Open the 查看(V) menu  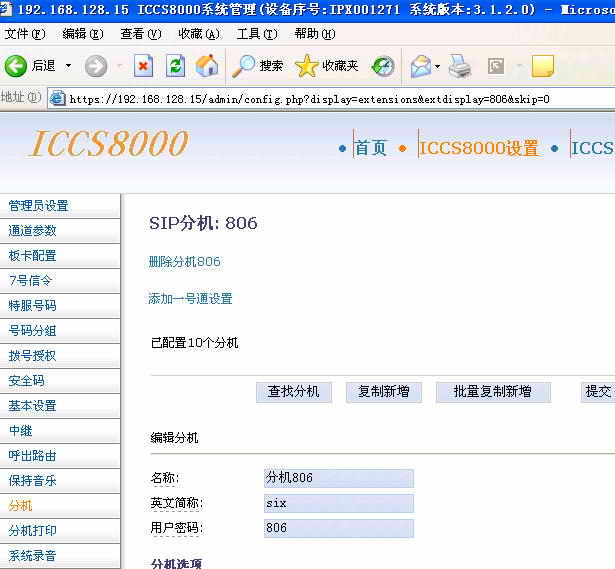click(139, 33)
